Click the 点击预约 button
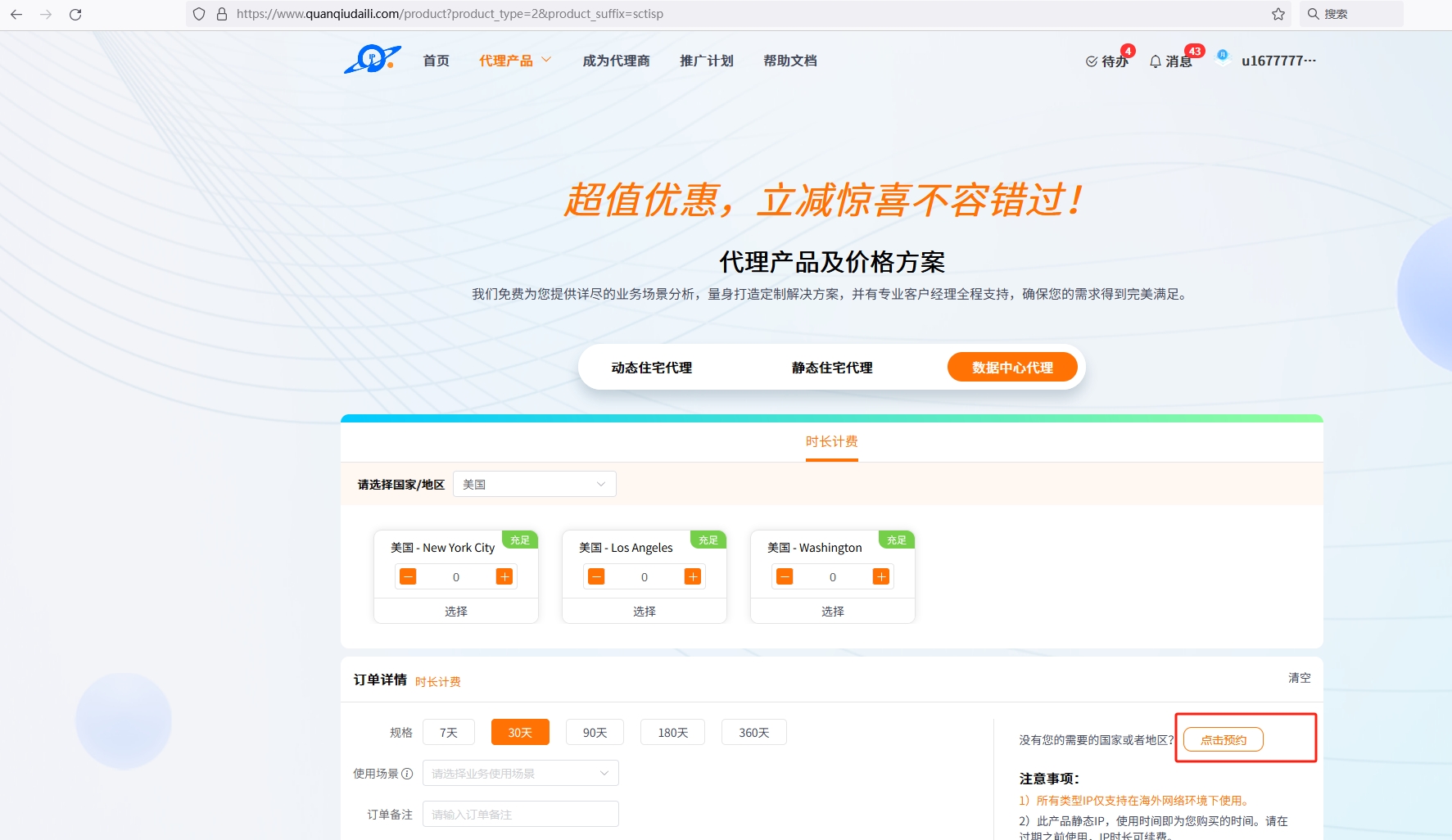This screenshot has width=1452, height=840. pyautogui.click(x=1223, y=739)
